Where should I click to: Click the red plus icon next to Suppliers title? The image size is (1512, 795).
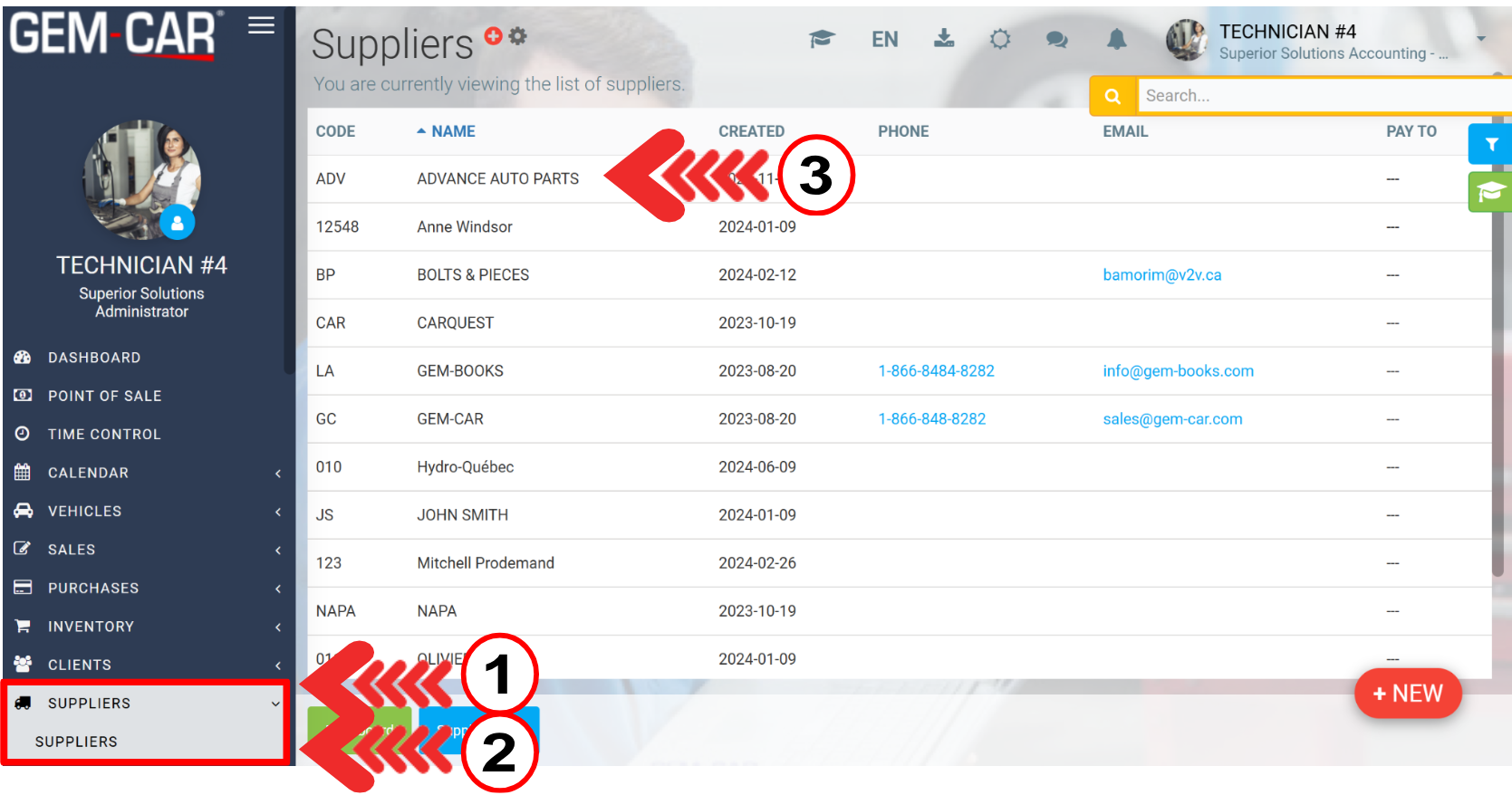click(493, 35)
